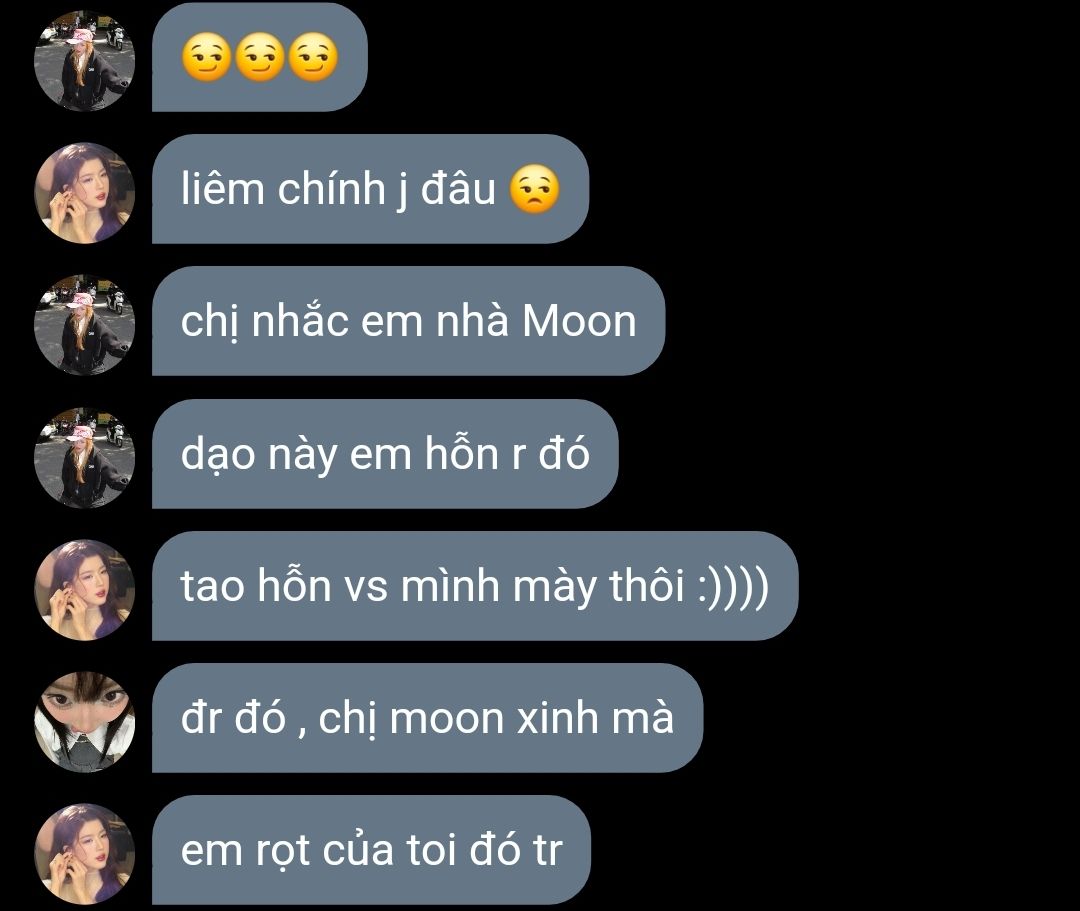Click the first smirking emoji
The height and width of the screenshot is (911, 1080).
point(206,57)
